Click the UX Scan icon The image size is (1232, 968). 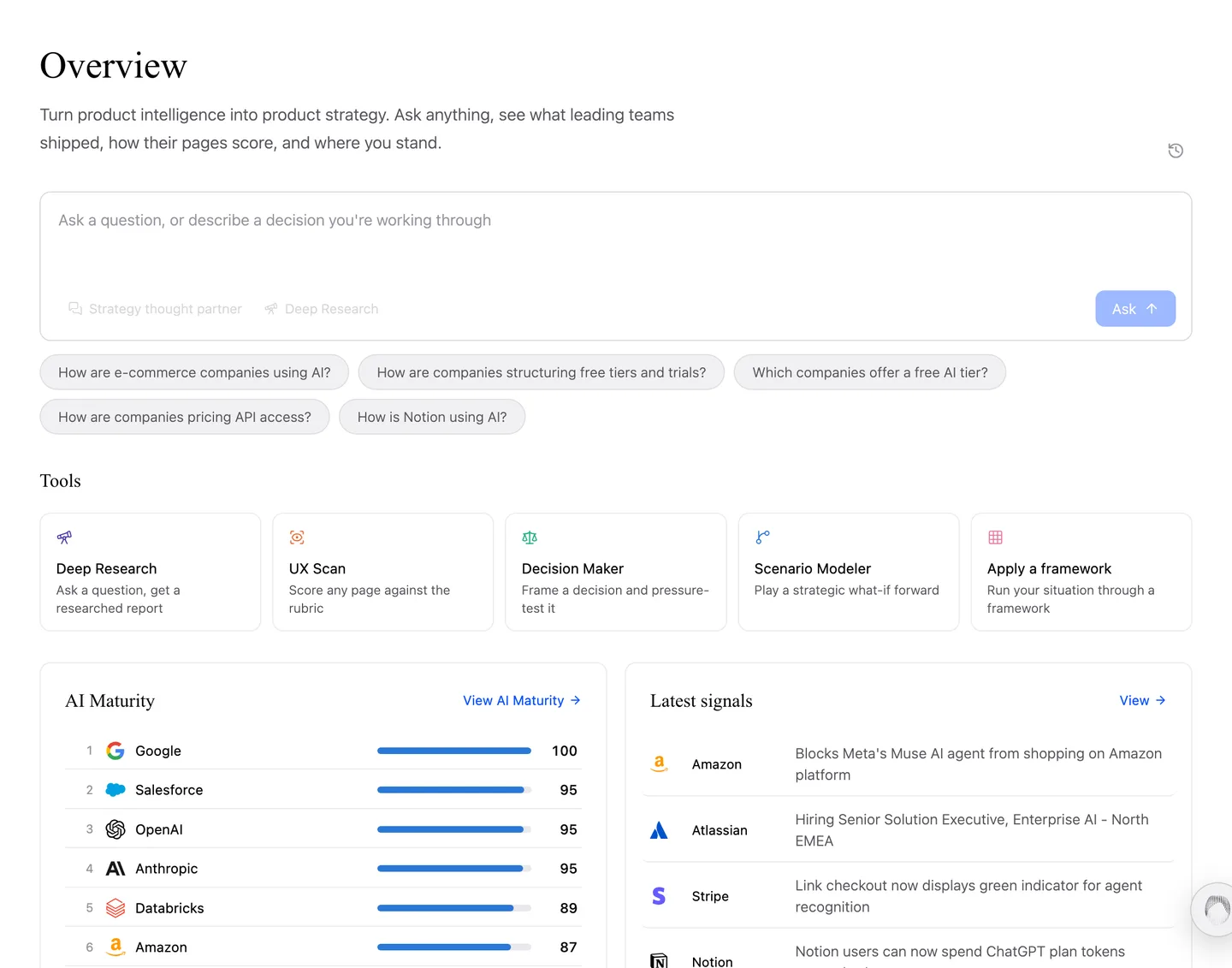click(x=297, y=537)
